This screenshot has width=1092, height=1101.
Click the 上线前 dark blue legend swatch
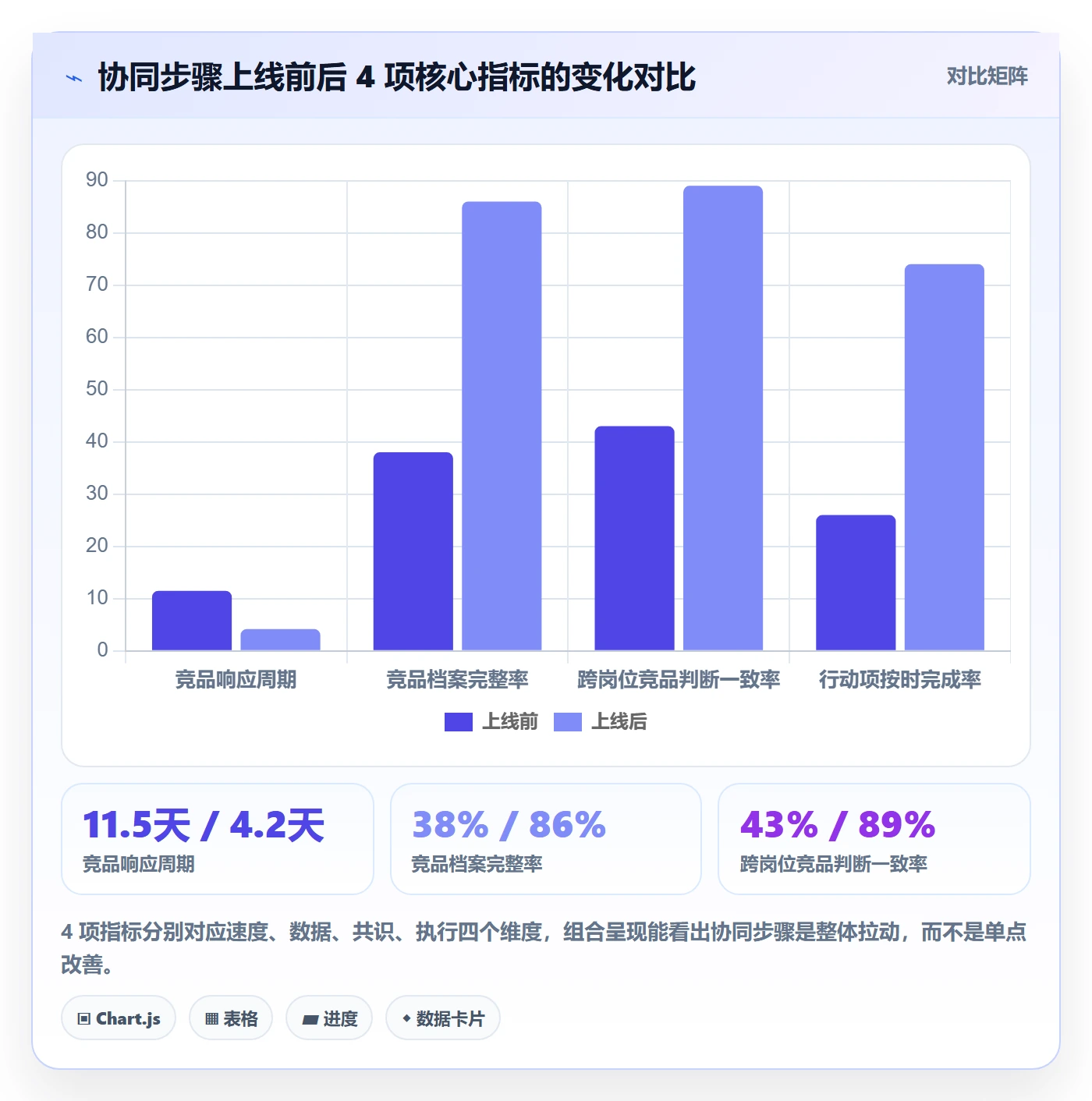coord(459,722)
